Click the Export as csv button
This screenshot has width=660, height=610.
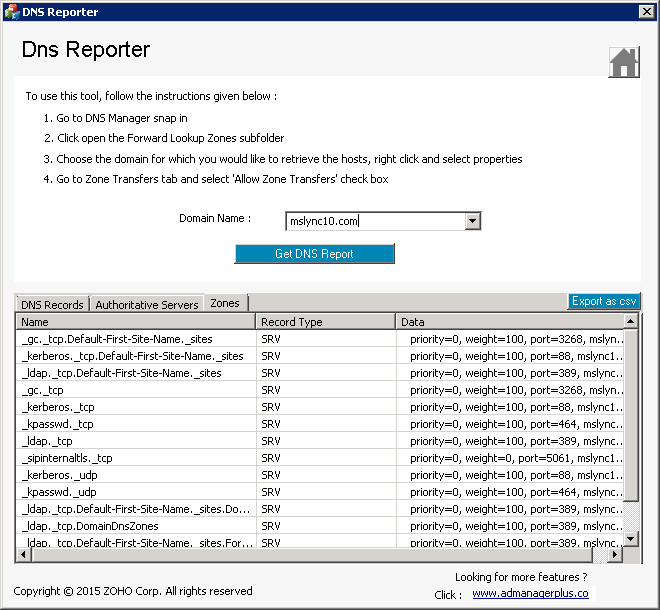click(x=603, y=301)
